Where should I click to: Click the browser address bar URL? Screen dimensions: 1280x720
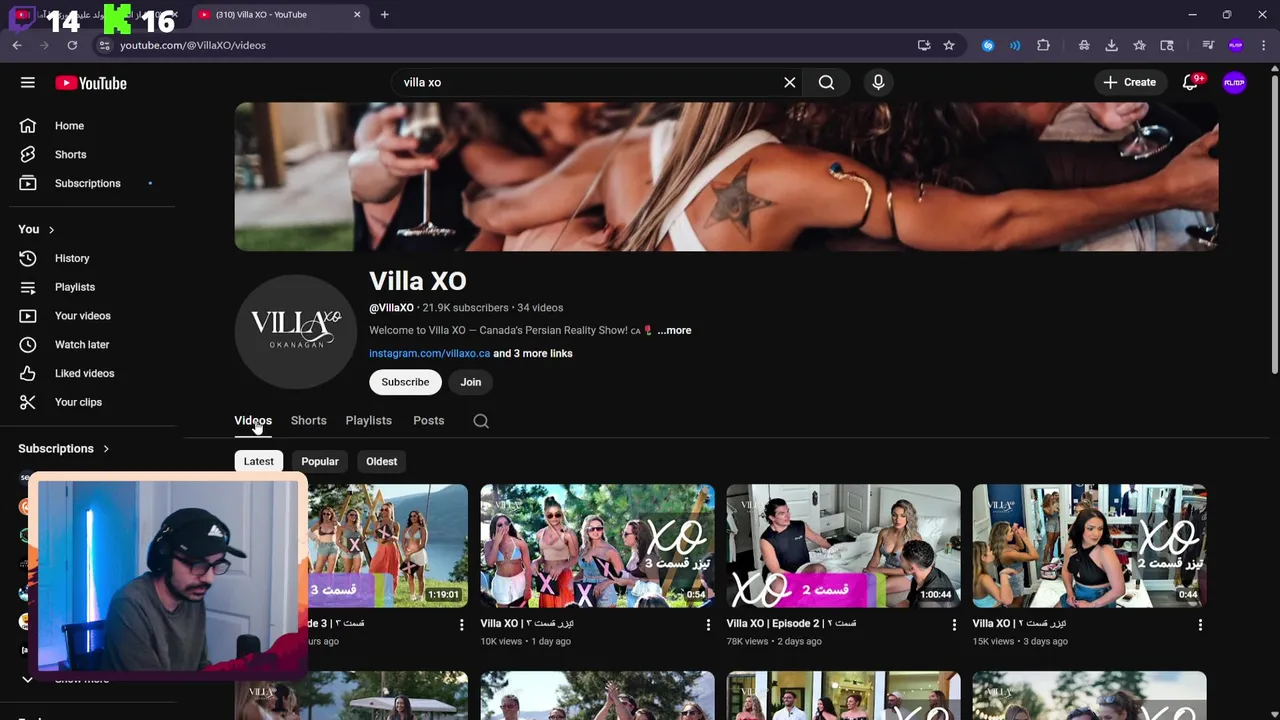tap(193, 45)
